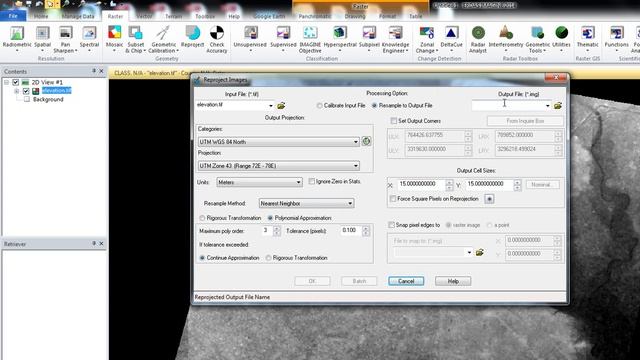
Task: Switch to the Home ribbon tab
Action: pos(41,16)
